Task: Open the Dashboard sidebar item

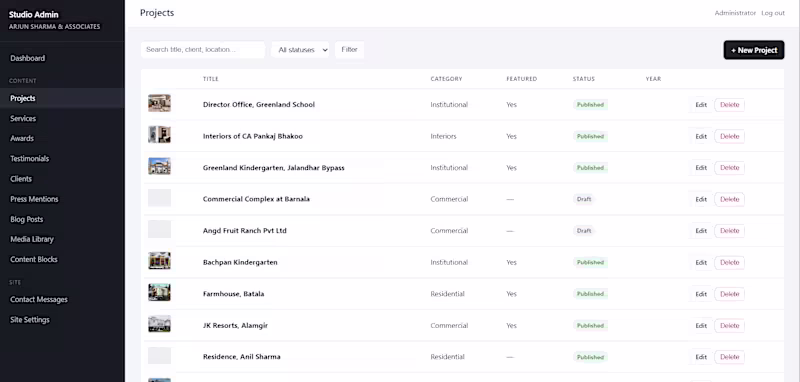Action: (62, 58)
